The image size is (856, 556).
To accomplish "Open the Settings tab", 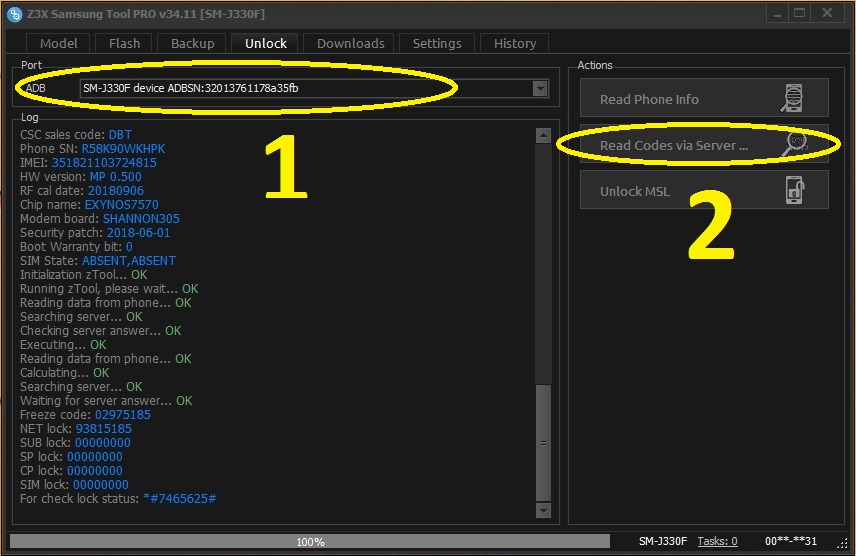I will 437,43.
